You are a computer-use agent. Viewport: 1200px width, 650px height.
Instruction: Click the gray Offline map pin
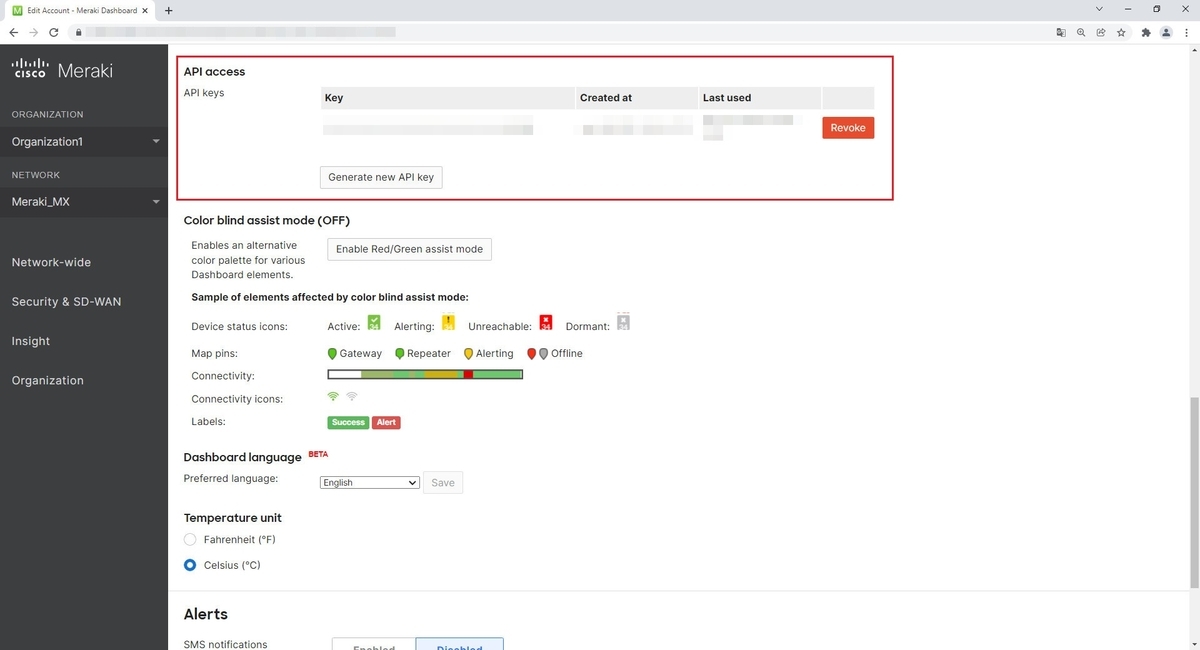(x=543, y=353)
